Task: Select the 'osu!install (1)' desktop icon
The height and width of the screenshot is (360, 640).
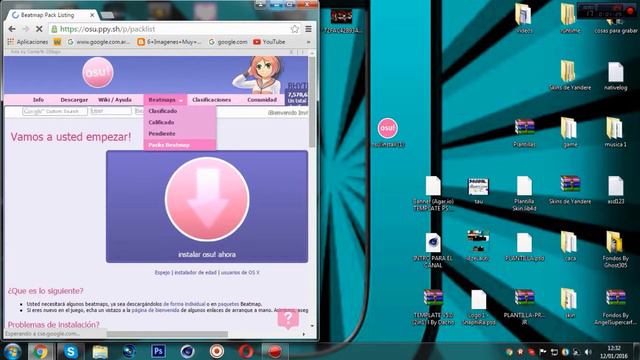Action: (387, 133)
